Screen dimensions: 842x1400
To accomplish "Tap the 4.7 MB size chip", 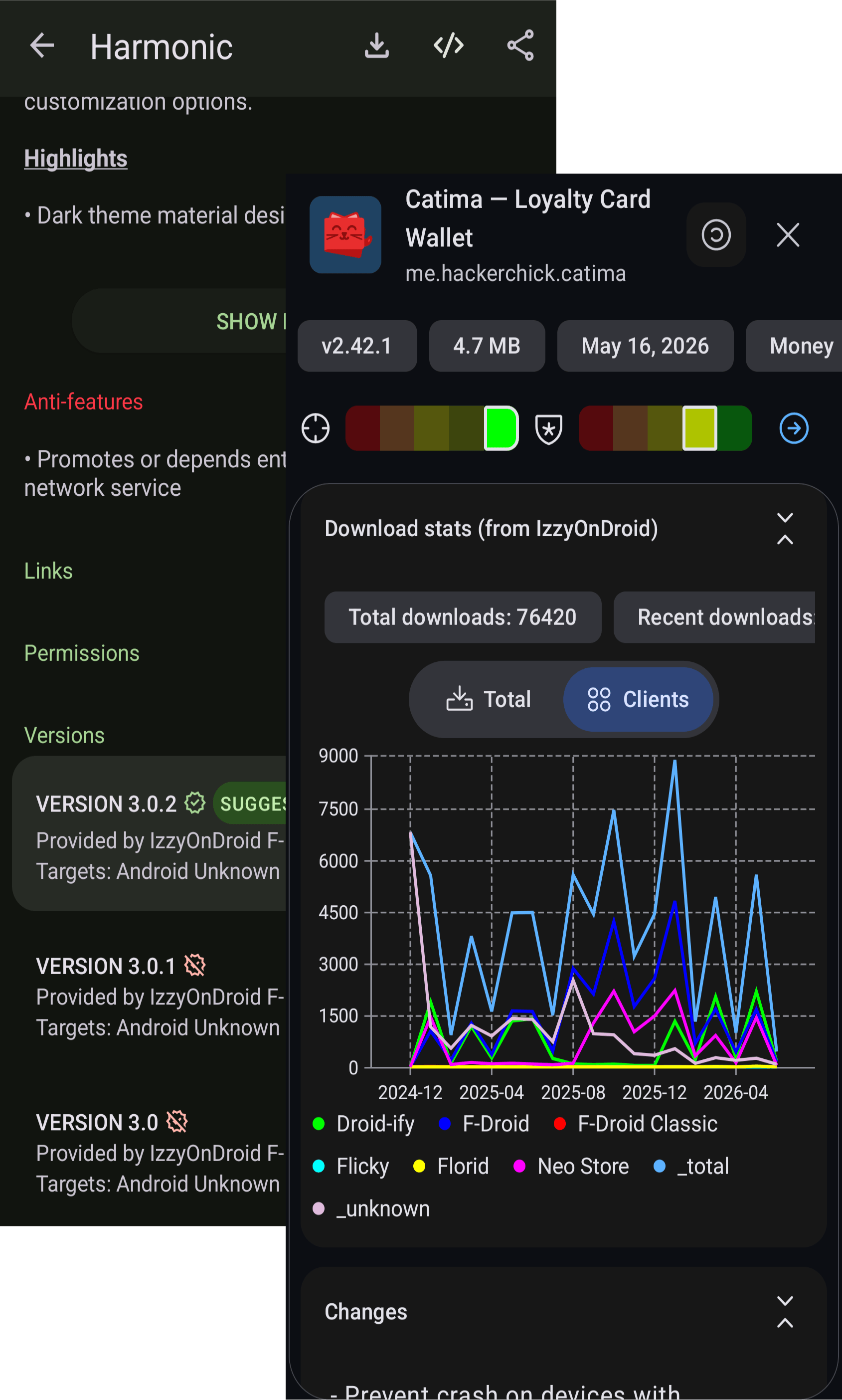I will [x=487, y=346].
